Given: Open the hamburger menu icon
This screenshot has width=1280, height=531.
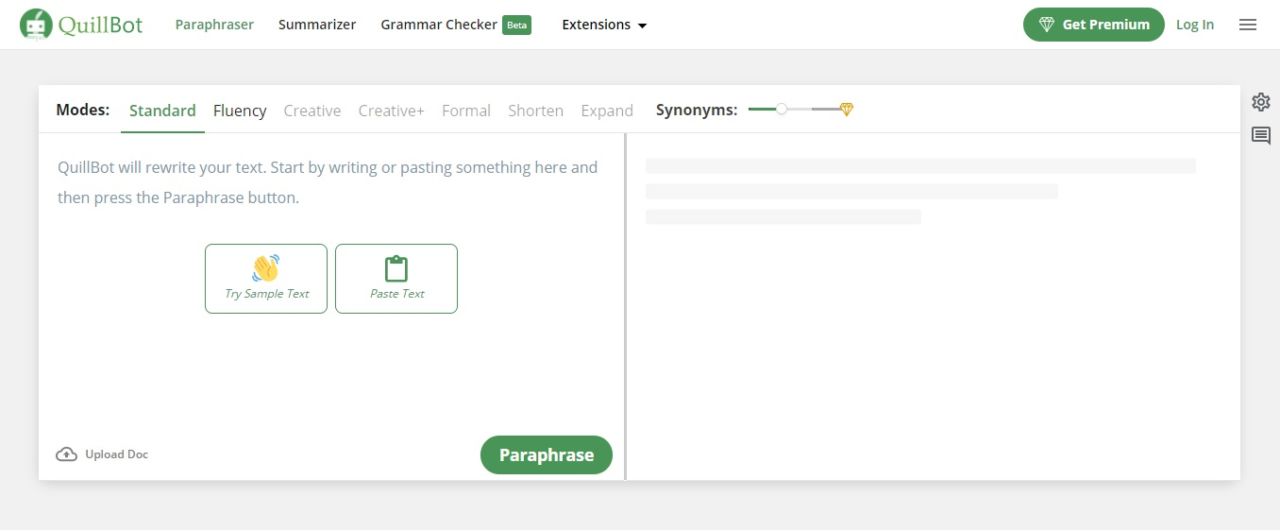Looking at the screenshot, I should point(1248,25).
